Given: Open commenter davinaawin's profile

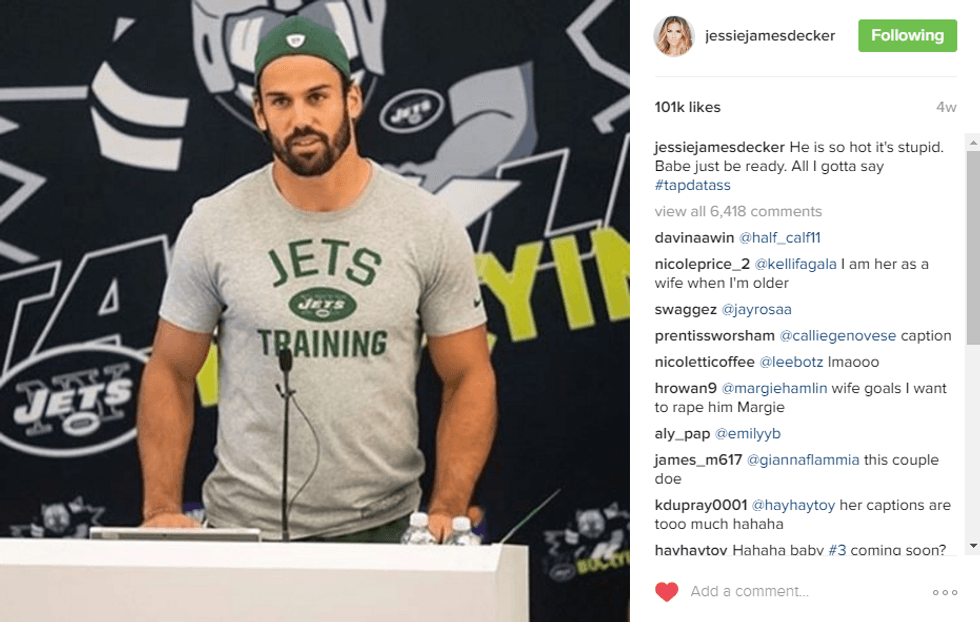Looking at the screenshot, I should coord(694,238).
